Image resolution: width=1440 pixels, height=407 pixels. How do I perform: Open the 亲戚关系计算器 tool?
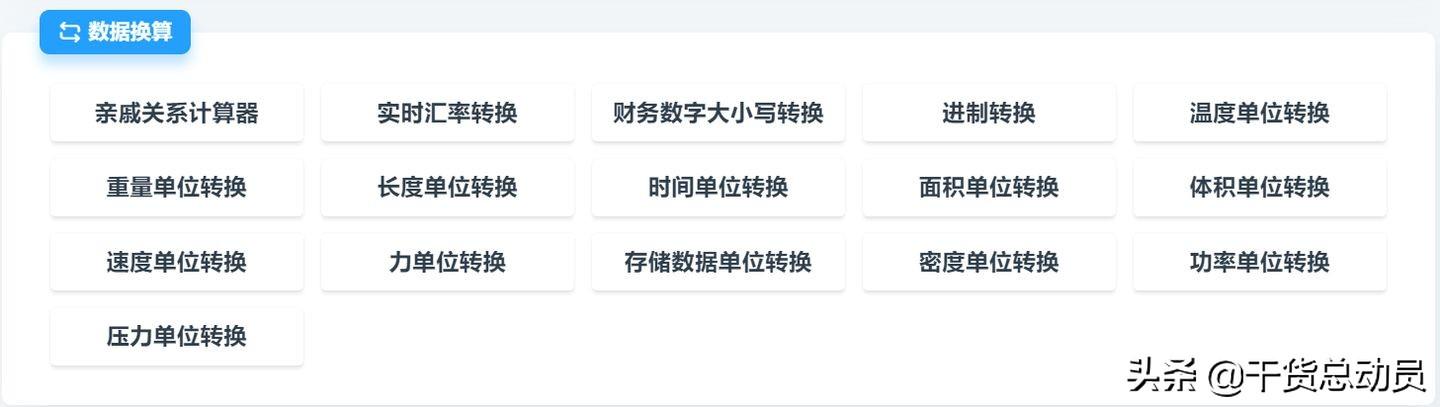tap(177, 112)
